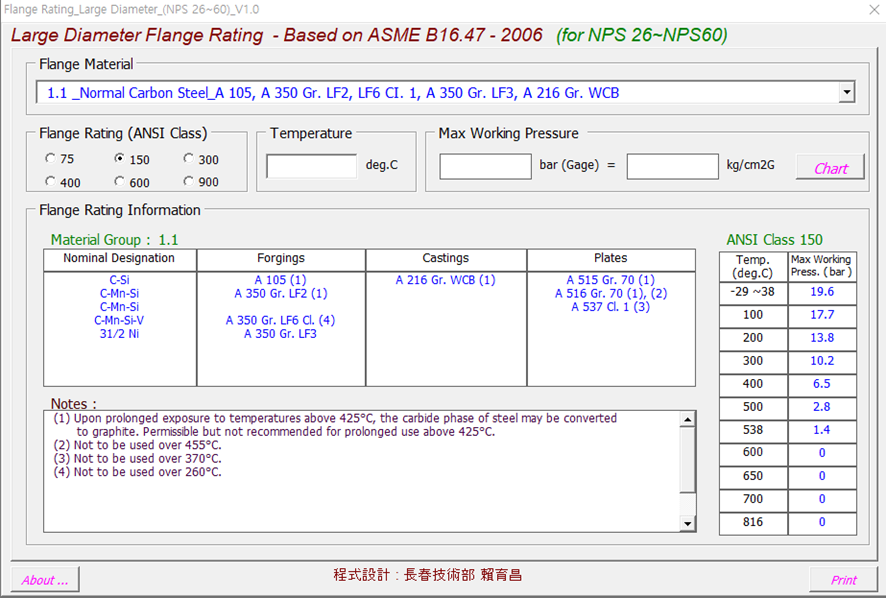The width and height of the screenshot is (886, 598).
Task: Select the ANSI Class 75 radio button
Action: click(50, 158)
